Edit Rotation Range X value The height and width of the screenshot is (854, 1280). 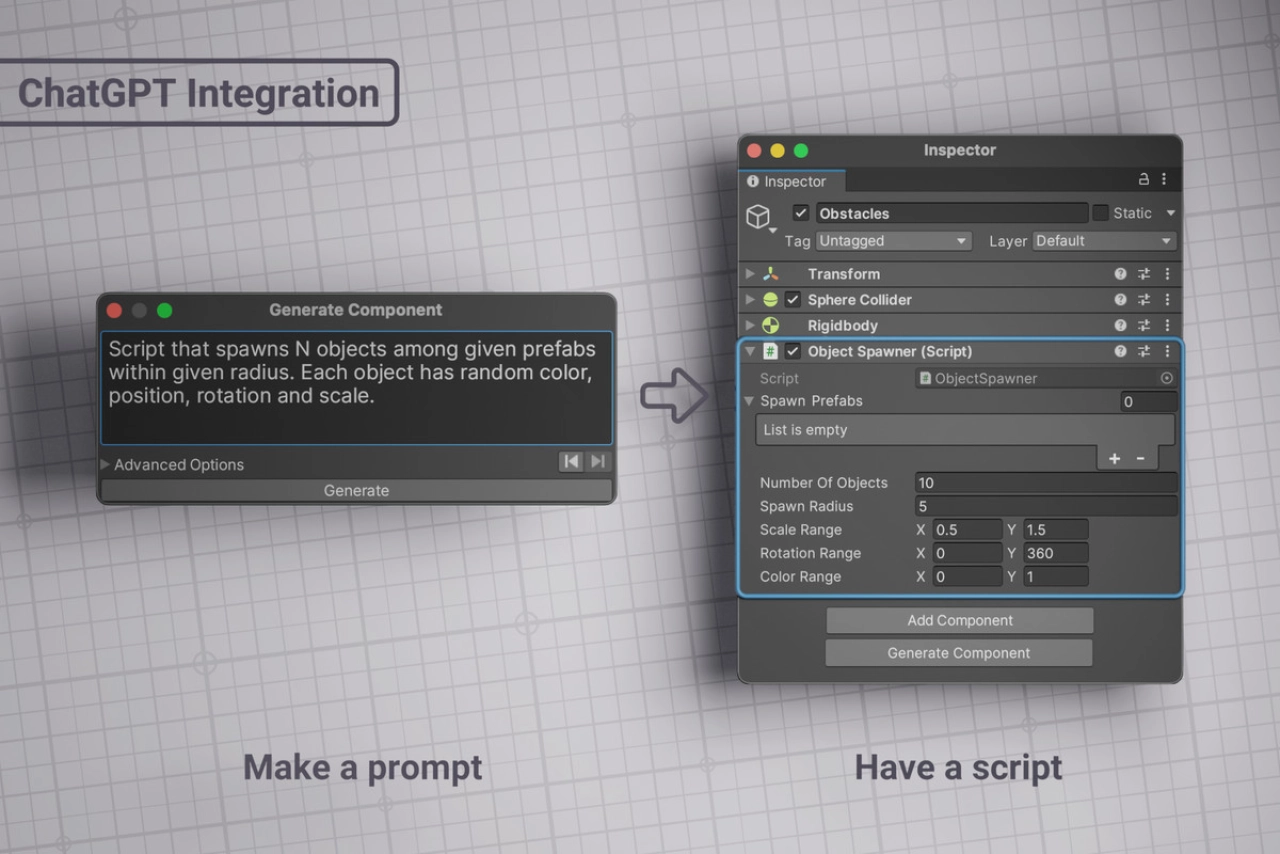point(967,553)
